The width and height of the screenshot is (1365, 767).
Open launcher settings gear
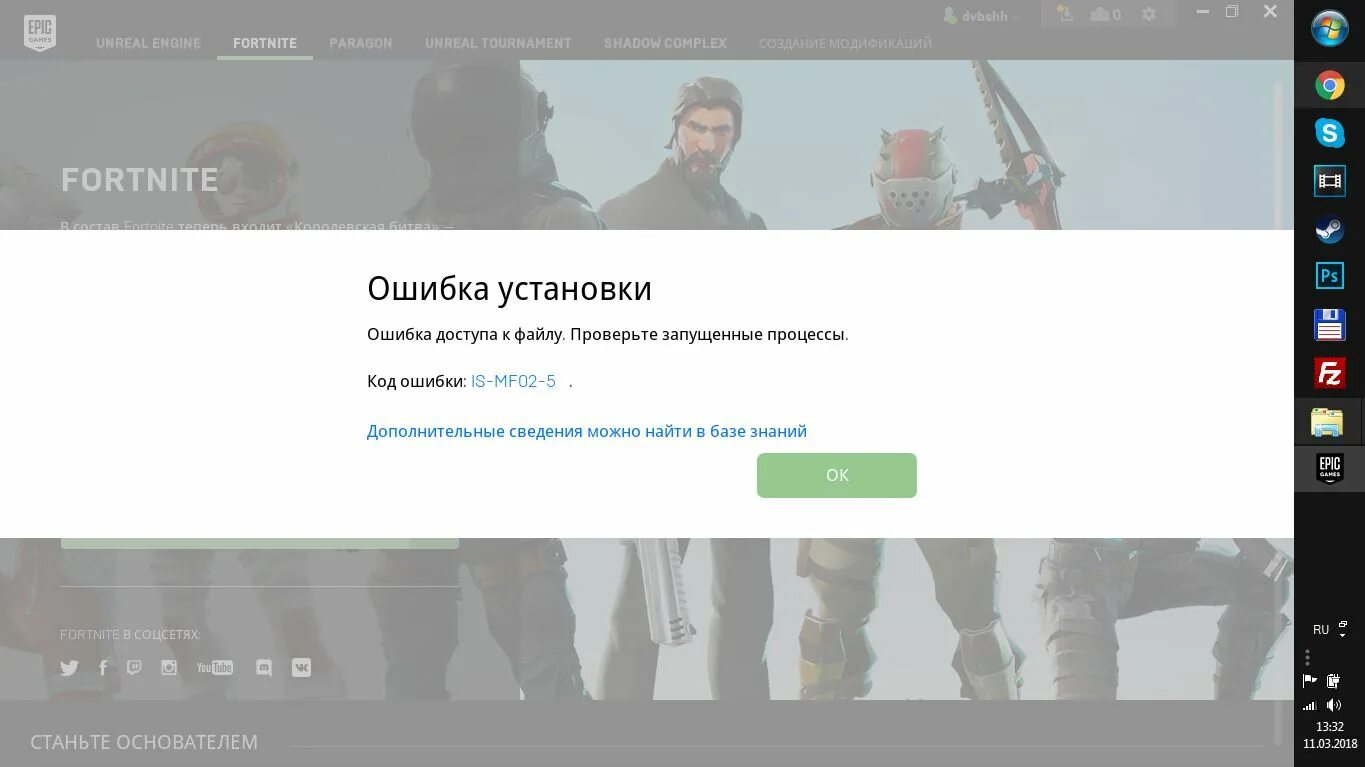[1149, 14]
